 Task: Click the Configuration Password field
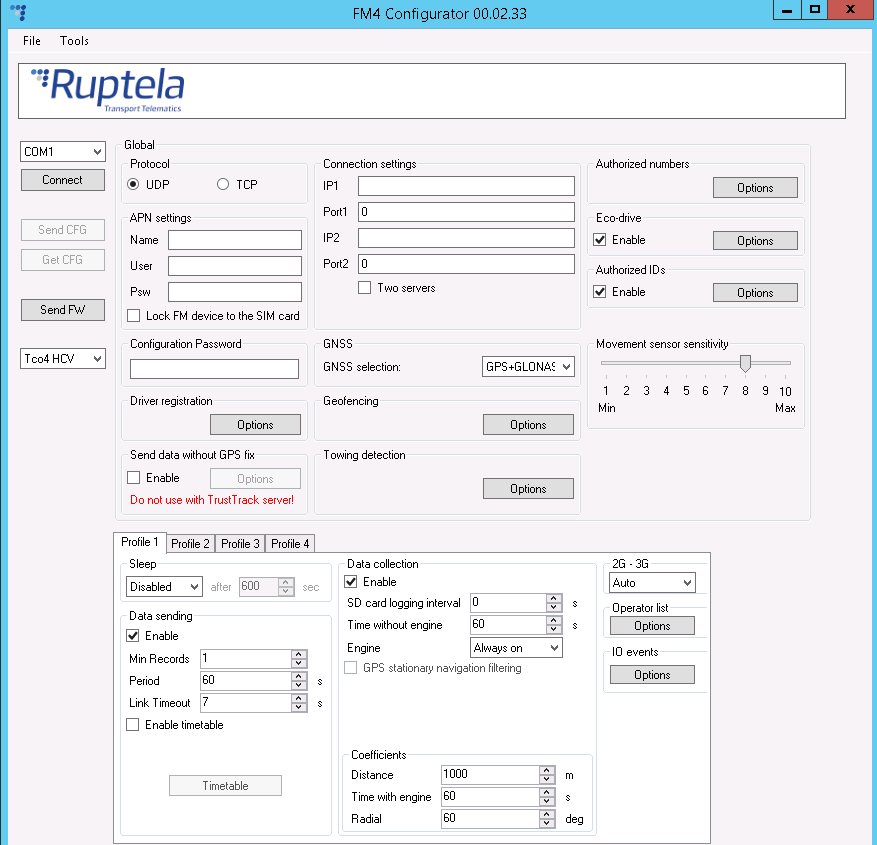click(214, 369)
